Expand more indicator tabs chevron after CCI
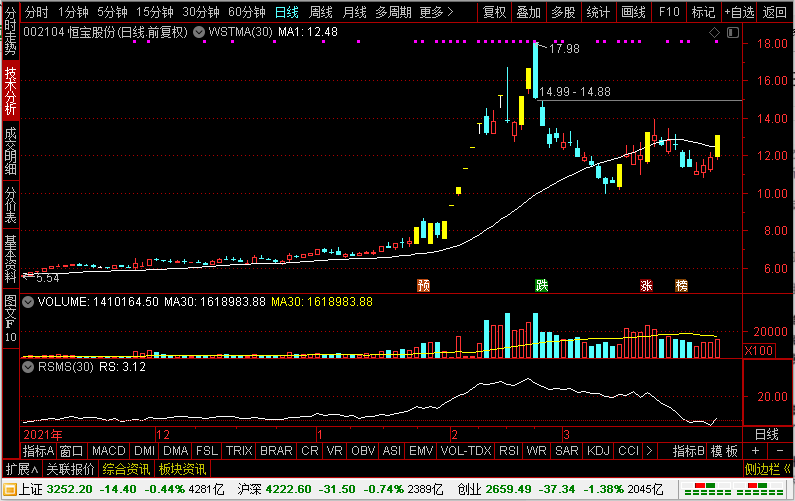Image resolution: width=795 pixels, height=501 pixels. click(x=649, y=451)
